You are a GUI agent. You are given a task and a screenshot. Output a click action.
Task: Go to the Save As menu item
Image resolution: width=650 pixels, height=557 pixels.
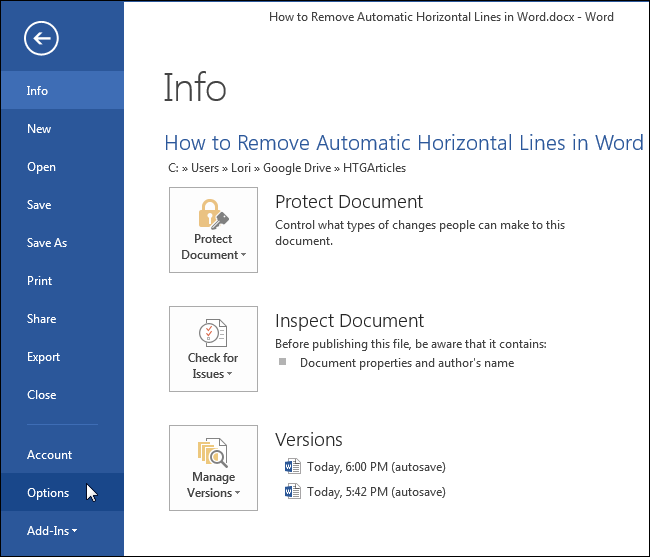(47, 243)
